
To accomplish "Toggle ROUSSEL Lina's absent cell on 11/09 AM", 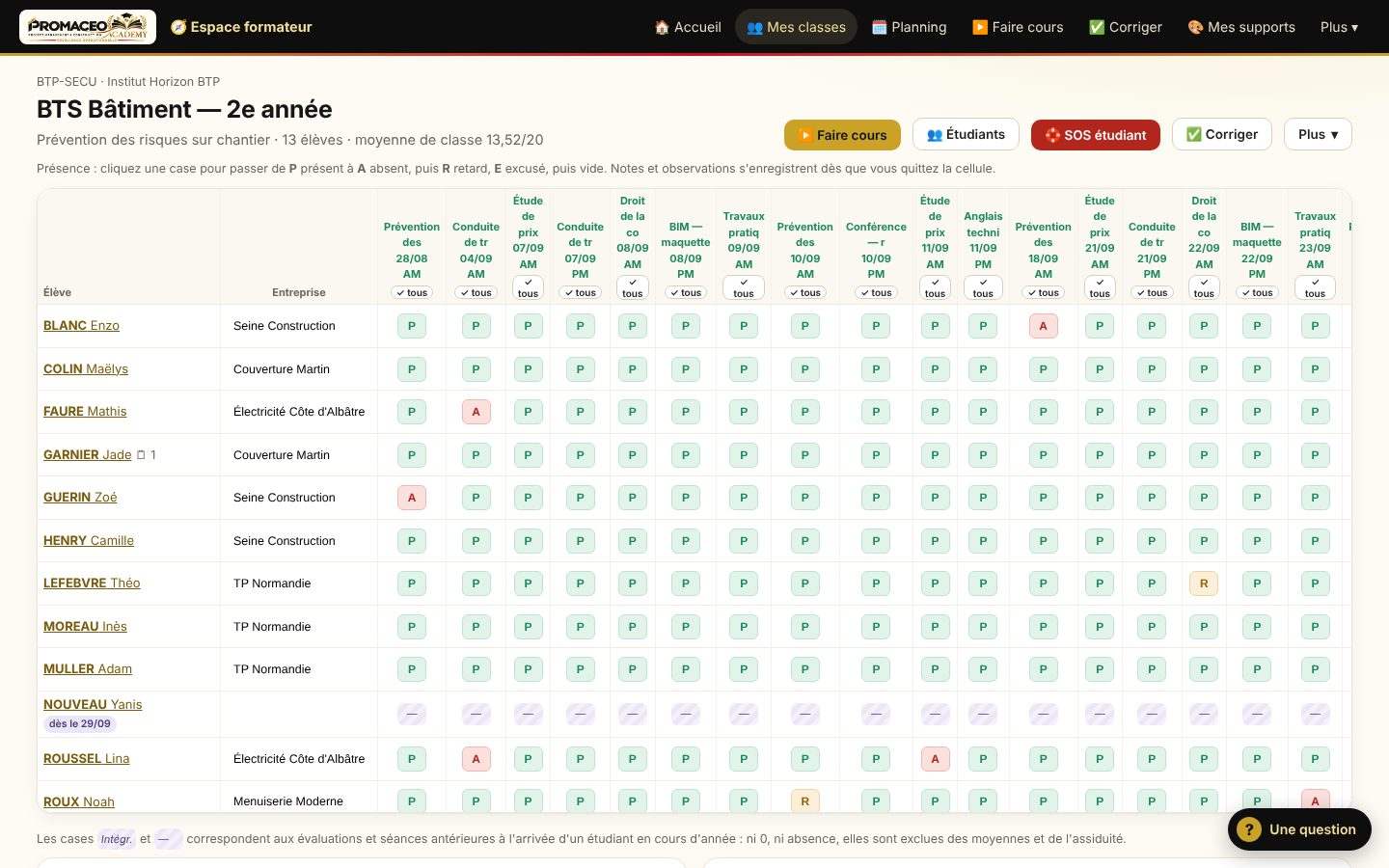I will 935,759.
